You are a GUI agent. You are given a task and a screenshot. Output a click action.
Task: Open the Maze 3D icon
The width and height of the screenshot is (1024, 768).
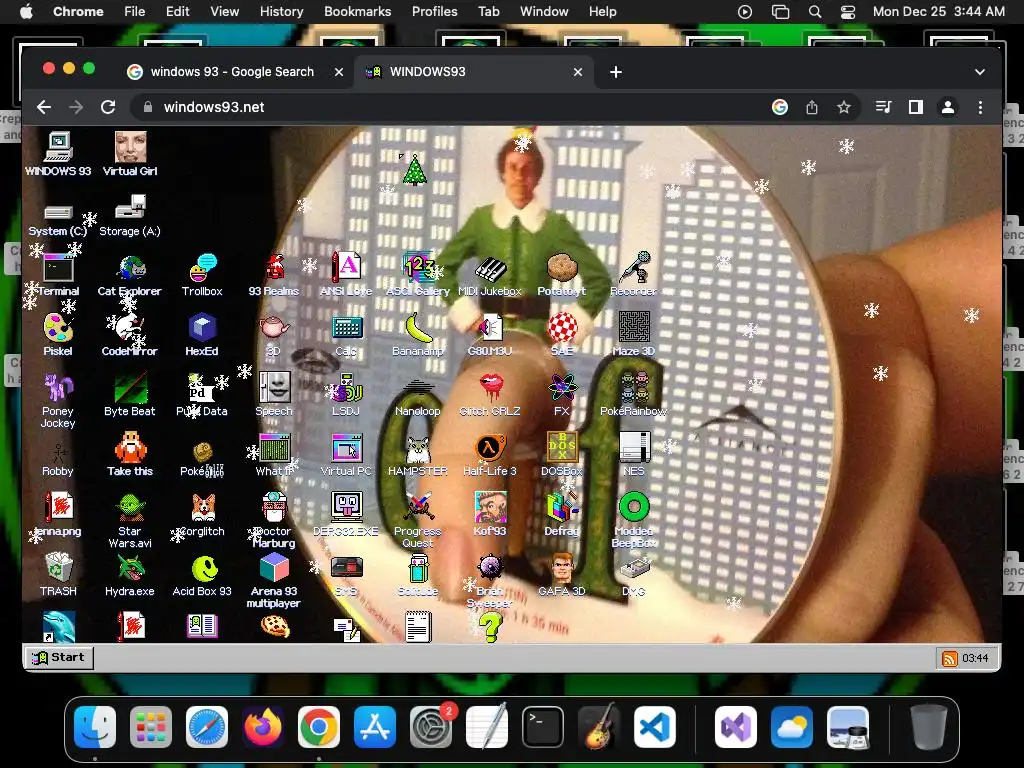tap(633, 334)
